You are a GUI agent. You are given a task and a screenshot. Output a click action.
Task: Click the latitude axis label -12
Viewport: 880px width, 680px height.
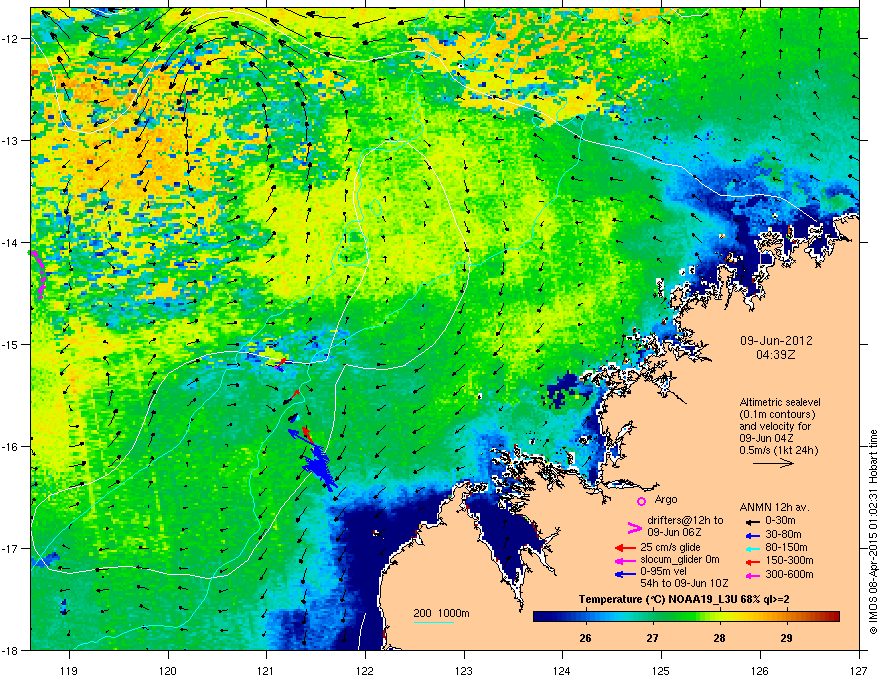(11, 39)
